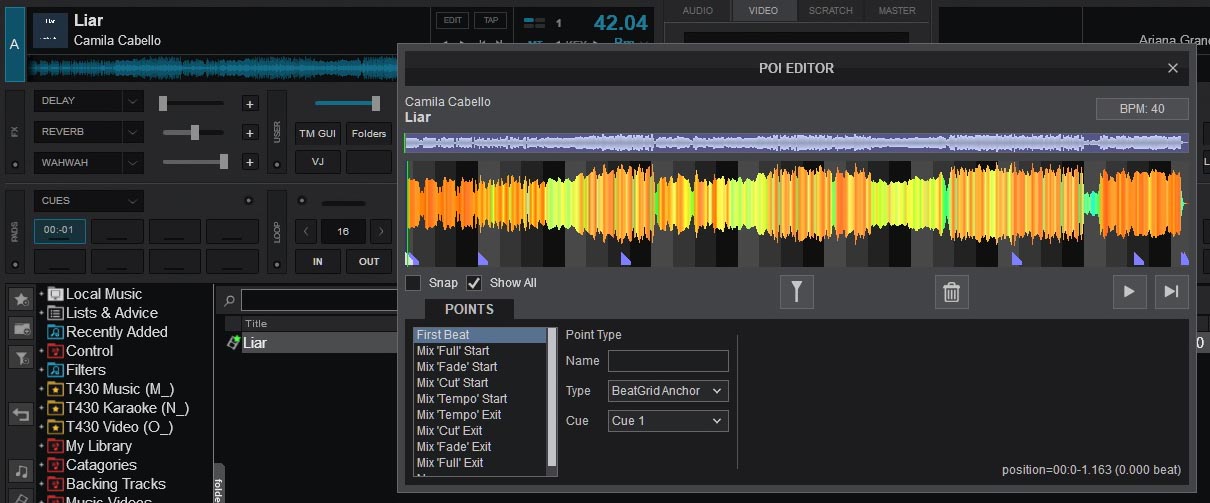Click the BPM: 40 button

(1142, 109)
